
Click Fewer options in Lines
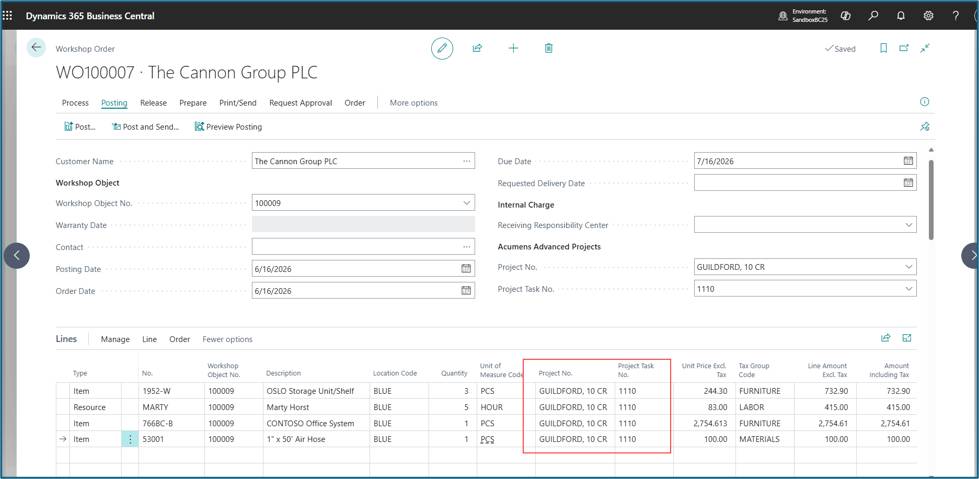coord(227,339)
